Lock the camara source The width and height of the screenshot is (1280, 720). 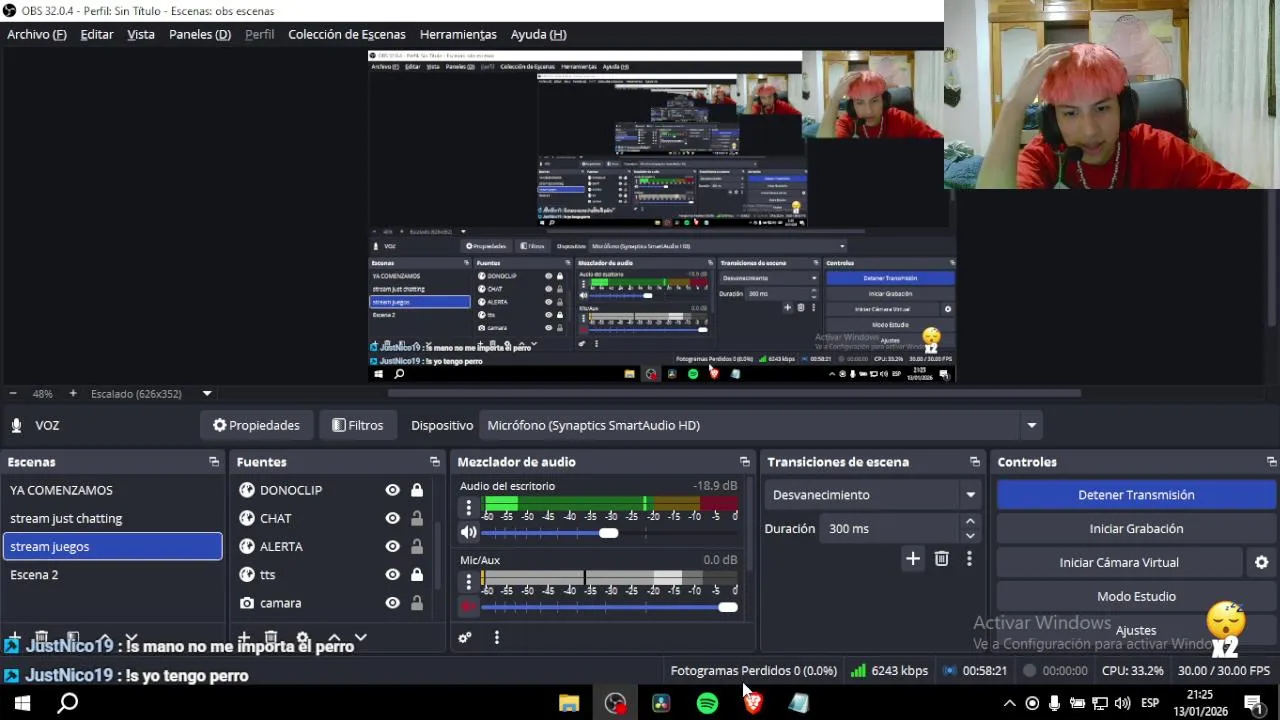[x=417, y=603]
